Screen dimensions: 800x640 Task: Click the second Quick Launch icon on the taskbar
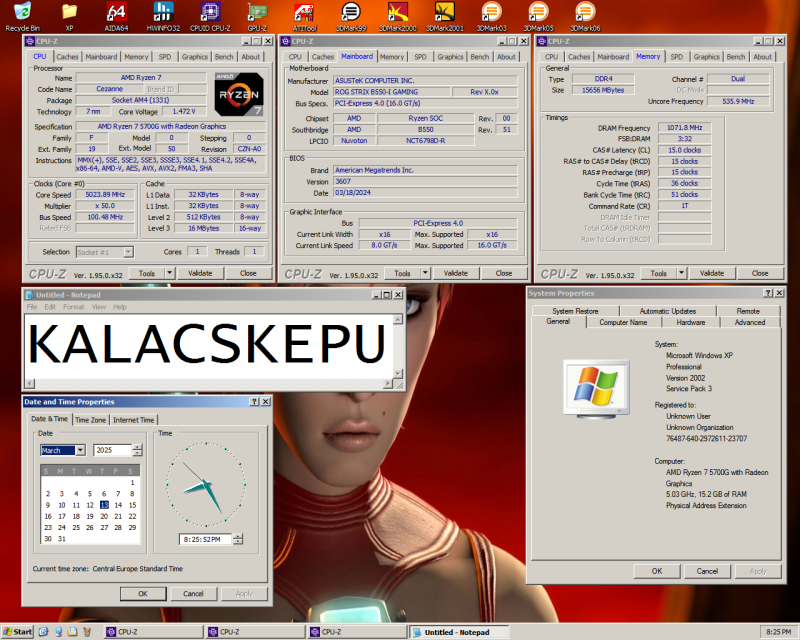58,632
